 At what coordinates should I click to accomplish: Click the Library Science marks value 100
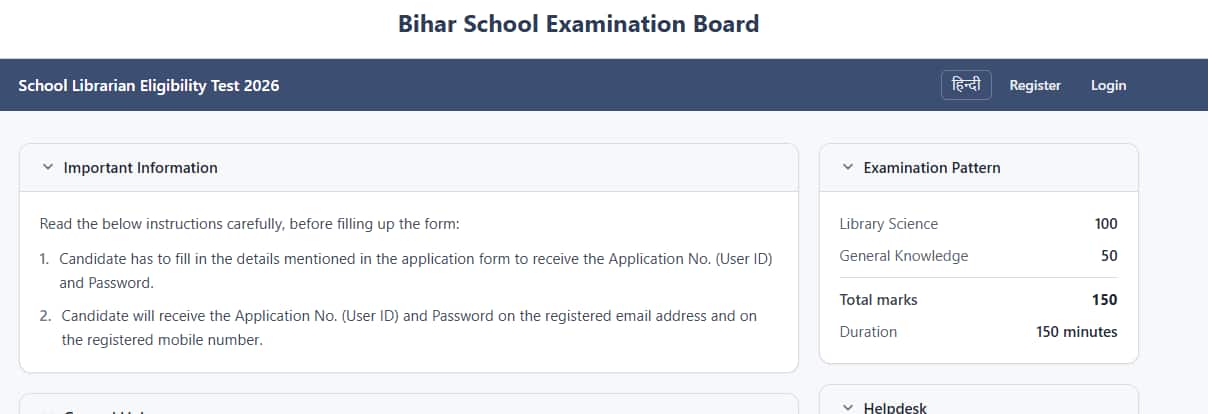[x=1106, y=224]
